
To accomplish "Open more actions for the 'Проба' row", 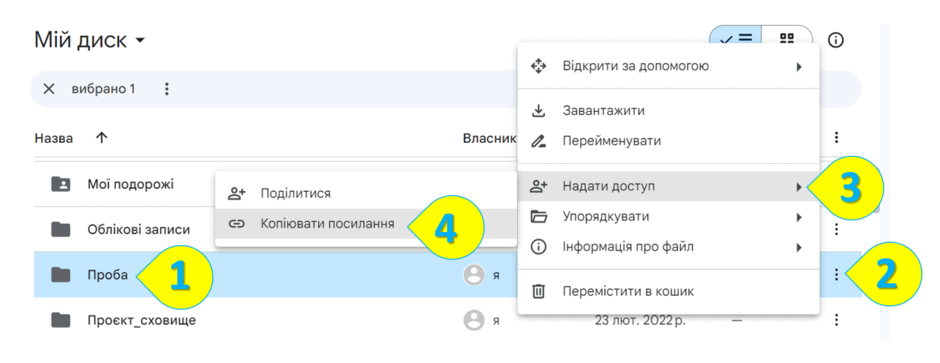I will 836,275.
